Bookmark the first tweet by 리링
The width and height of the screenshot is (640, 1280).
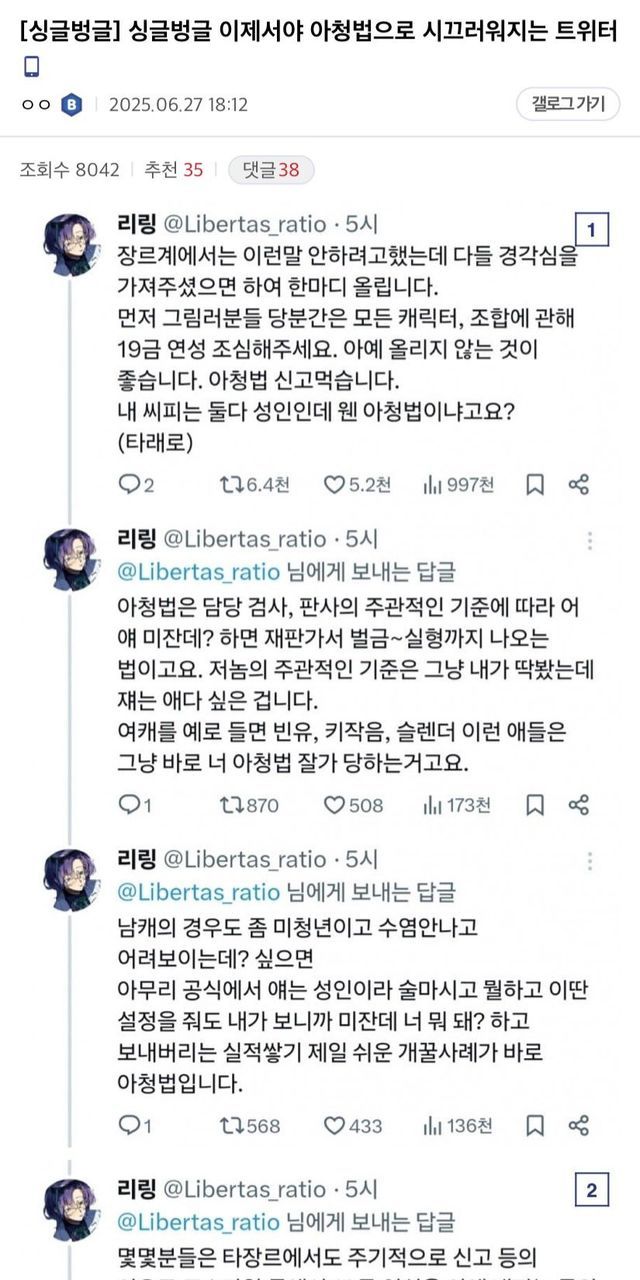click(x=535, y=484)
